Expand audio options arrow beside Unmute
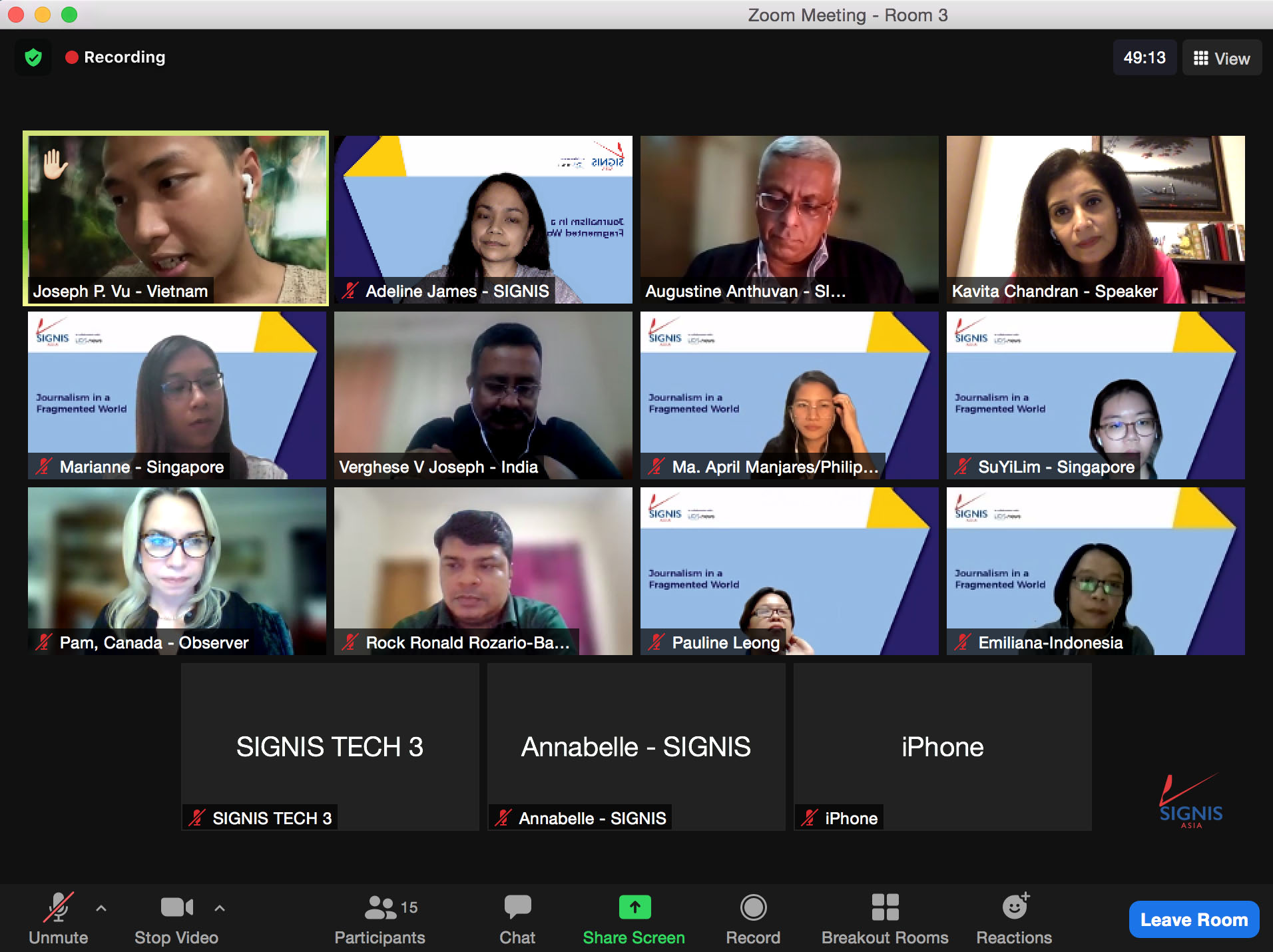This screenshot has width=1273, height=952. pos(101,908)
